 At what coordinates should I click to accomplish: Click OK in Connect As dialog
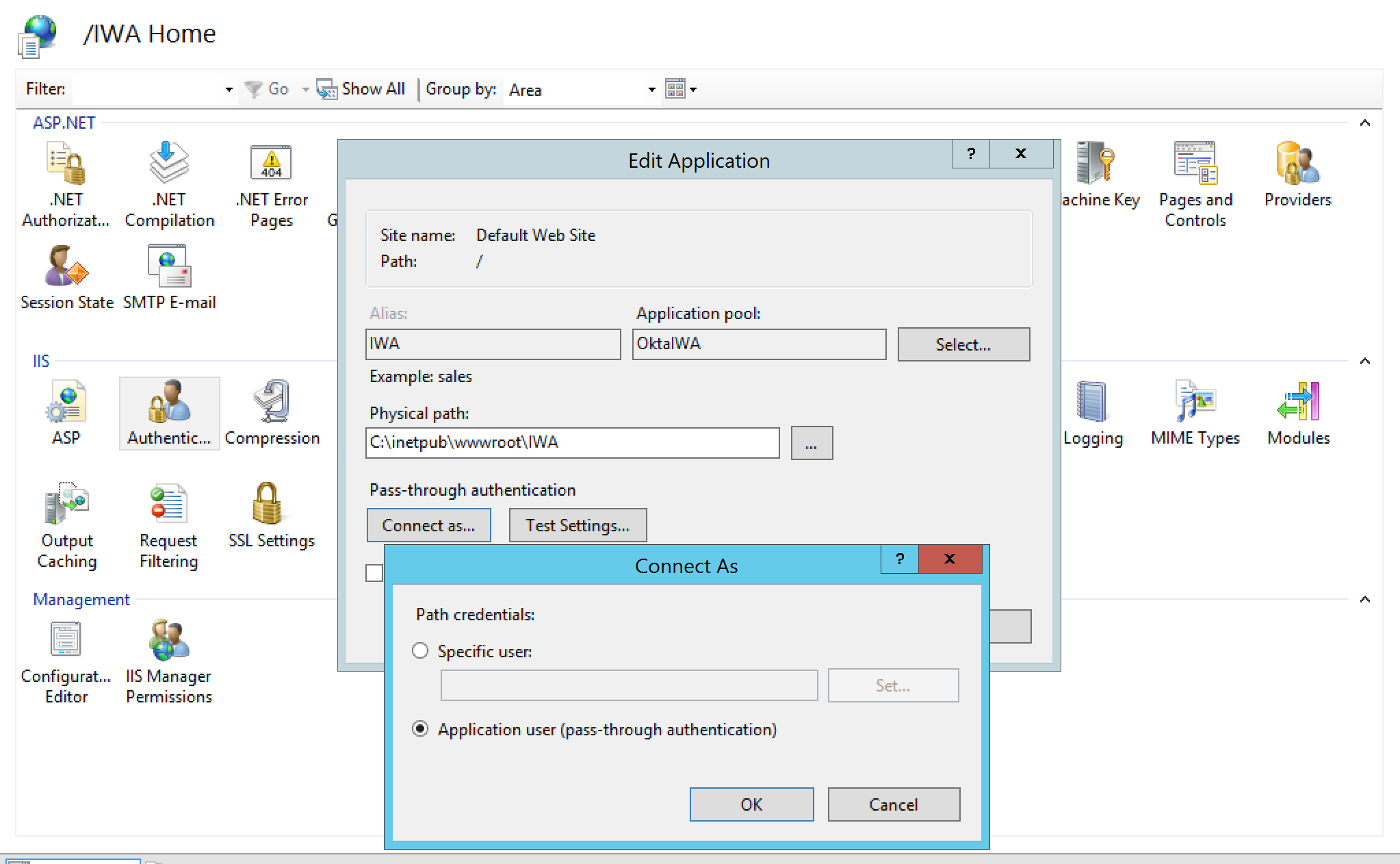coord(751,804)
